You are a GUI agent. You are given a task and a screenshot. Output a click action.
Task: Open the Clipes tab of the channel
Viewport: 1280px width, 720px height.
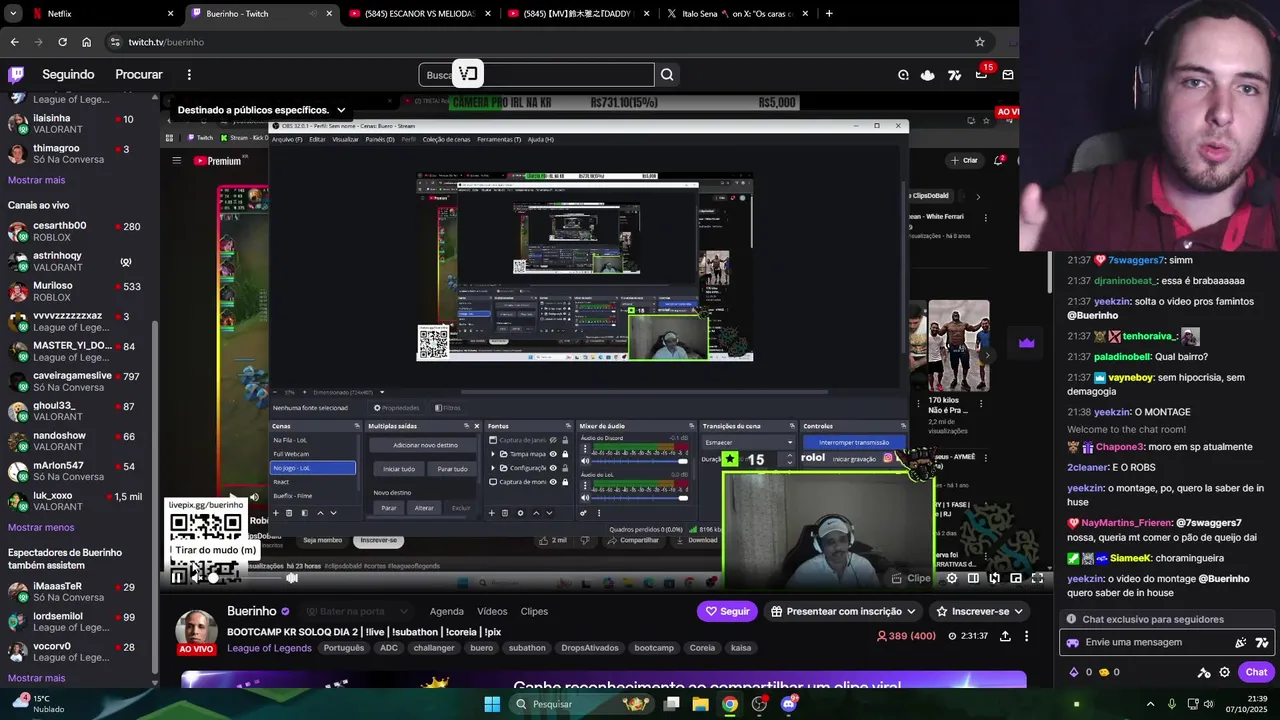(534, 611)
